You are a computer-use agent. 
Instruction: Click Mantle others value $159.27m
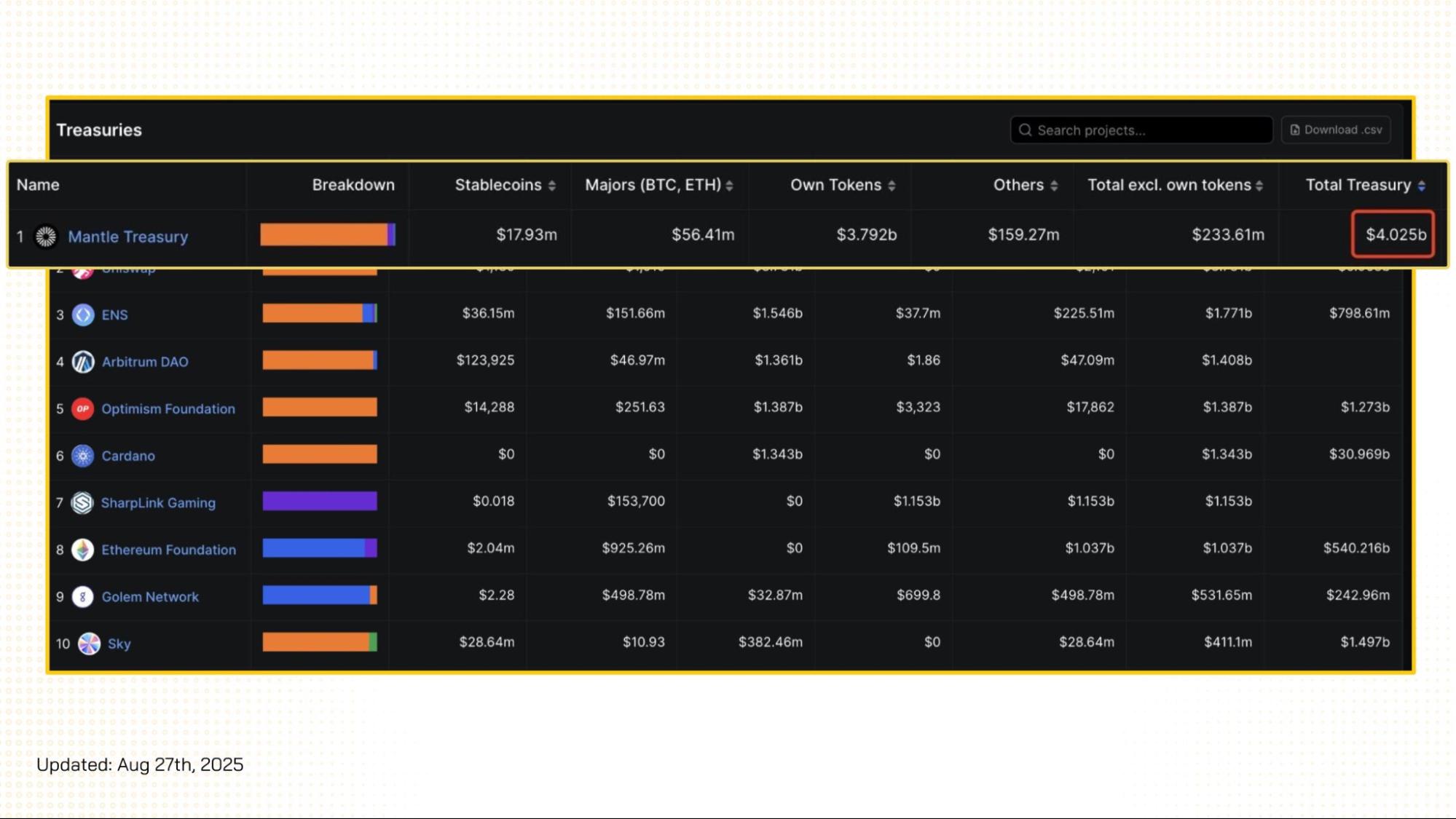coord(1023,234)
